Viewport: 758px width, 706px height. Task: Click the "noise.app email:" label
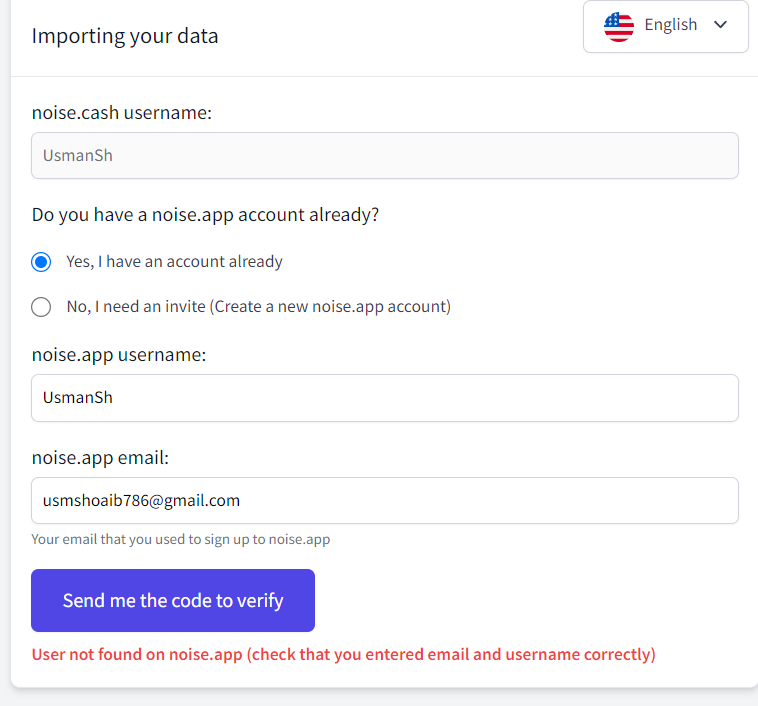tap(101, 457)
